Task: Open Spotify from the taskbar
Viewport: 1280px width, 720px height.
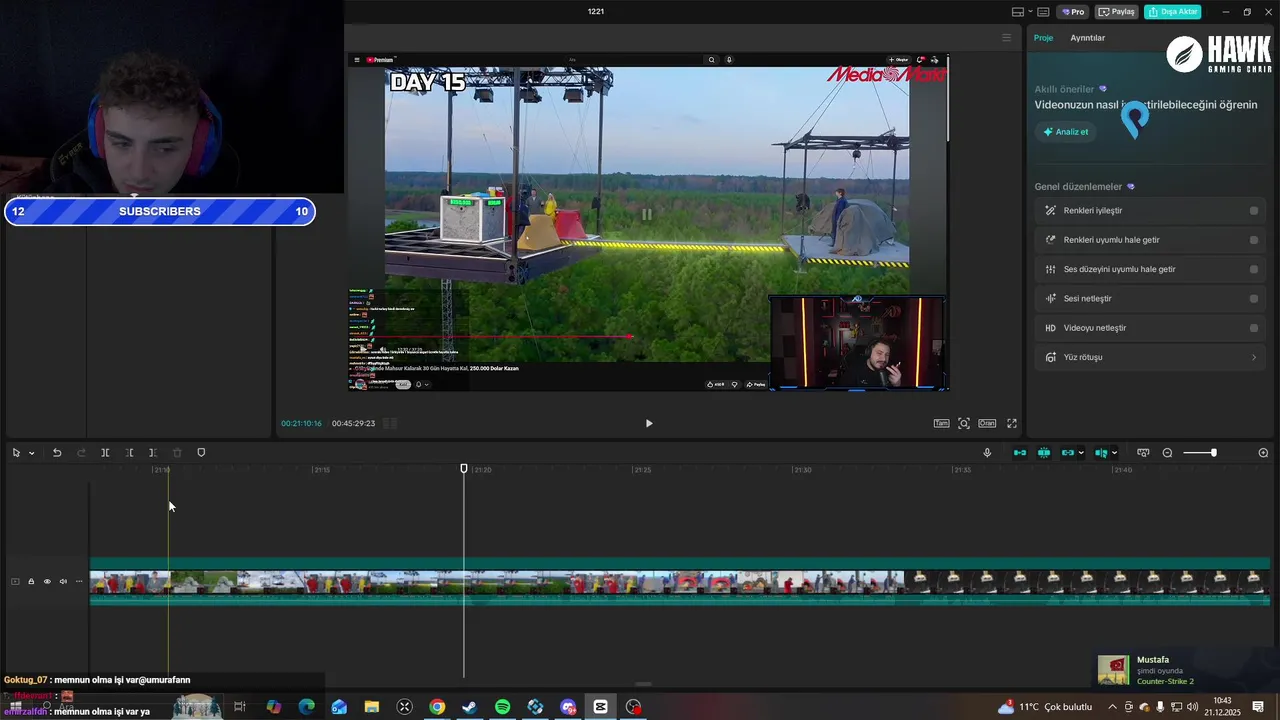Action: coord(503,707)
